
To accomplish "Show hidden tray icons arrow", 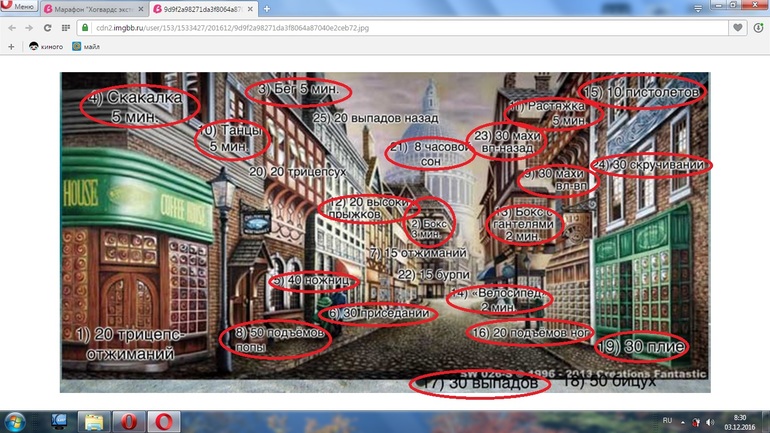I will tap(683, 422).
